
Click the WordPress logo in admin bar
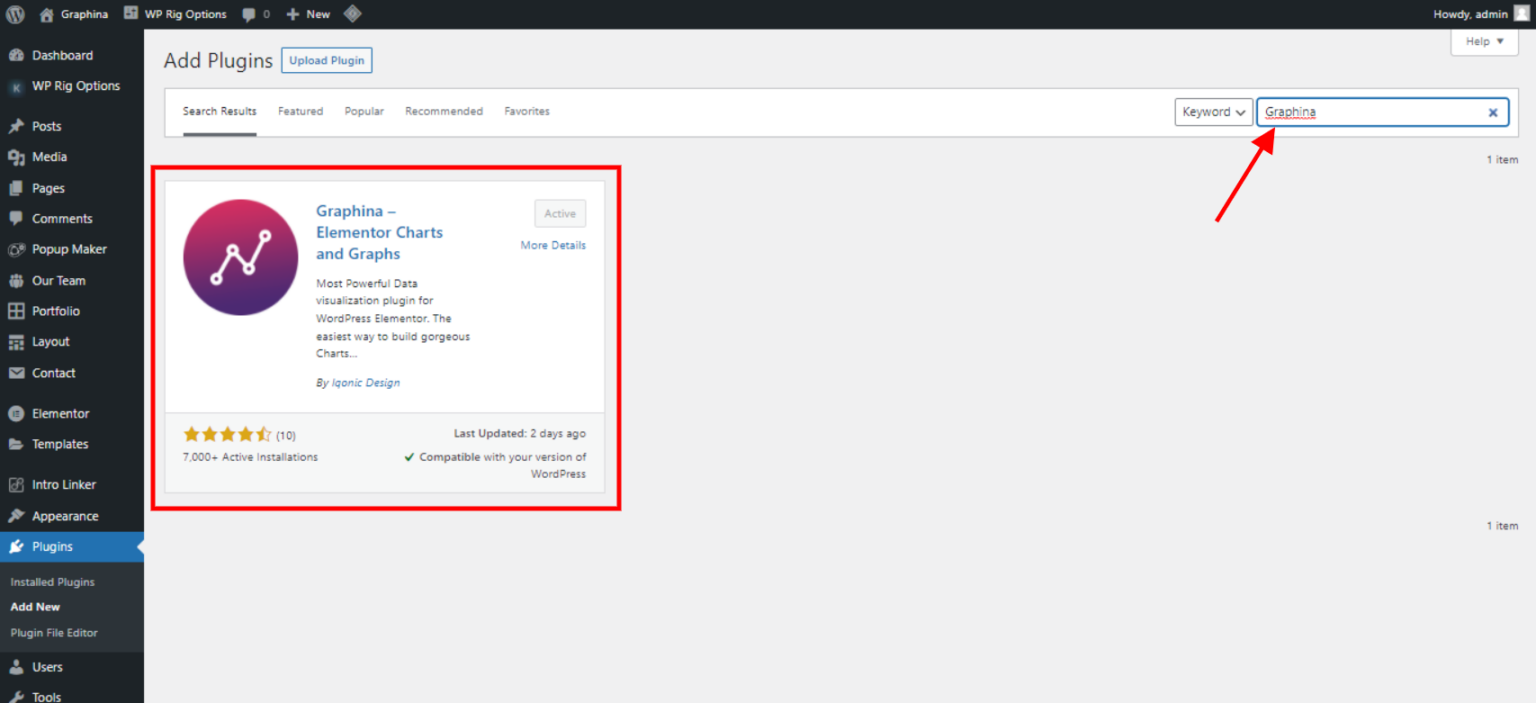(x=13, y=13)
